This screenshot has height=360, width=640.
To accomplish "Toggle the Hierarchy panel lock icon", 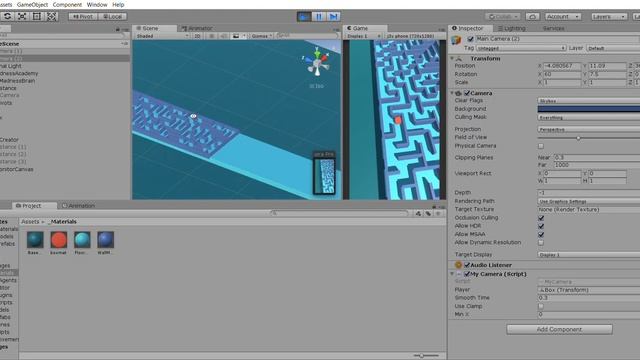I will (118, 29).
